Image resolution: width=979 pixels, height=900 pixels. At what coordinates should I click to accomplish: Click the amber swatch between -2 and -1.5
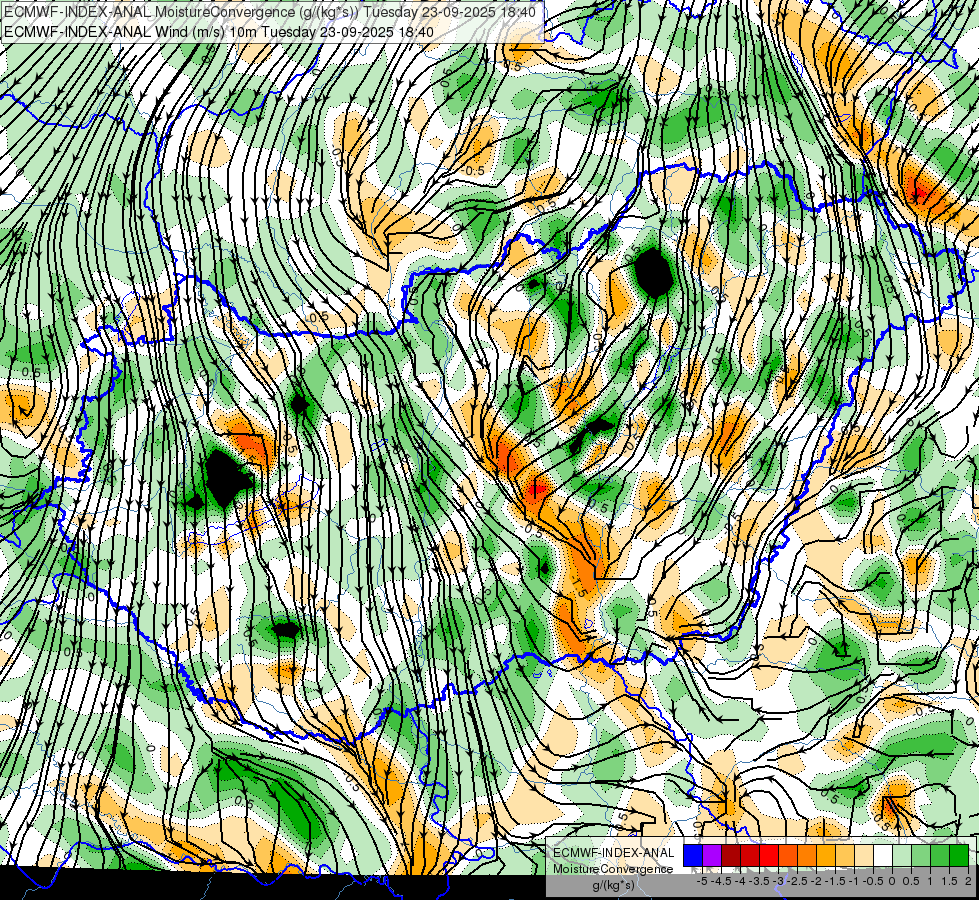click(x=826, y=855)
